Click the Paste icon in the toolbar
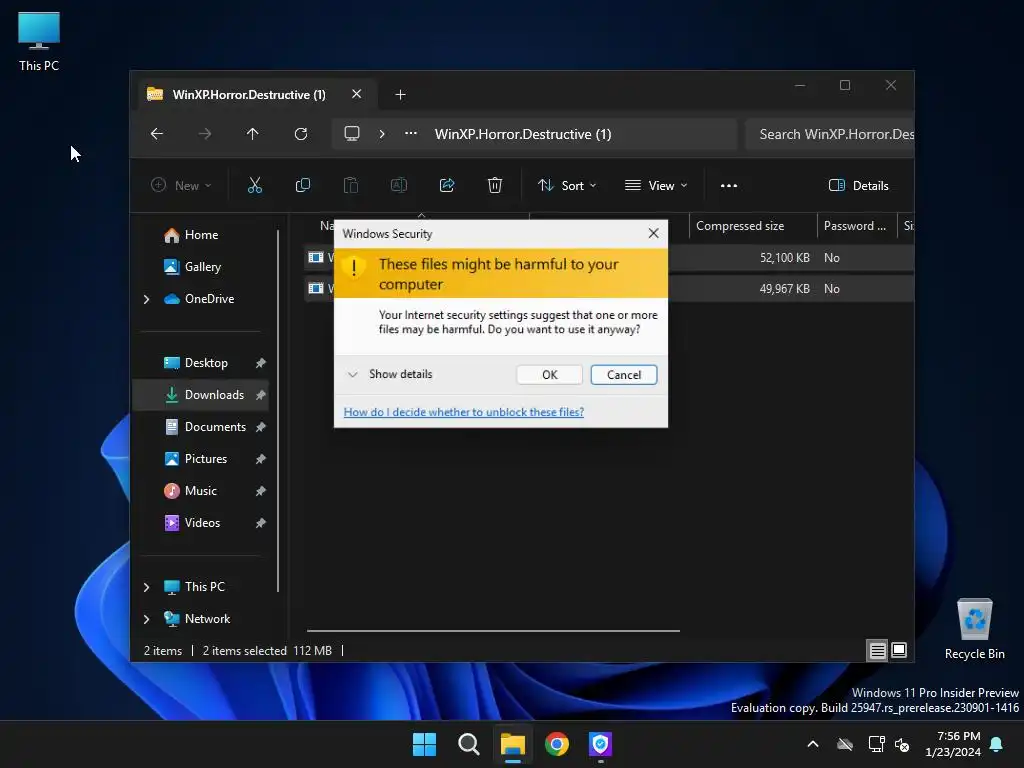The width and height of the screenshot is (1024, 768). [x=351, y=185]
